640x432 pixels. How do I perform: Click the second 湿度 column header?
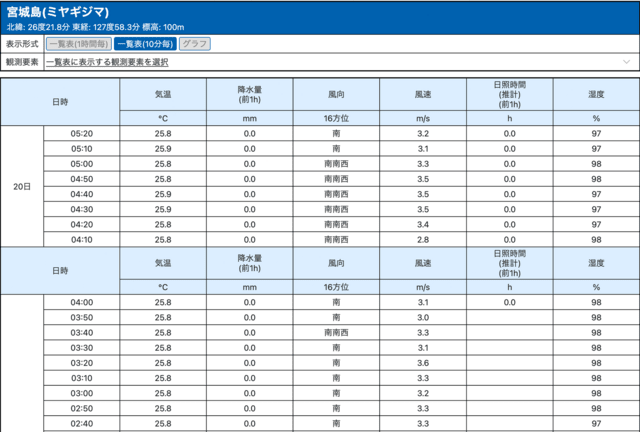point(596,263)
